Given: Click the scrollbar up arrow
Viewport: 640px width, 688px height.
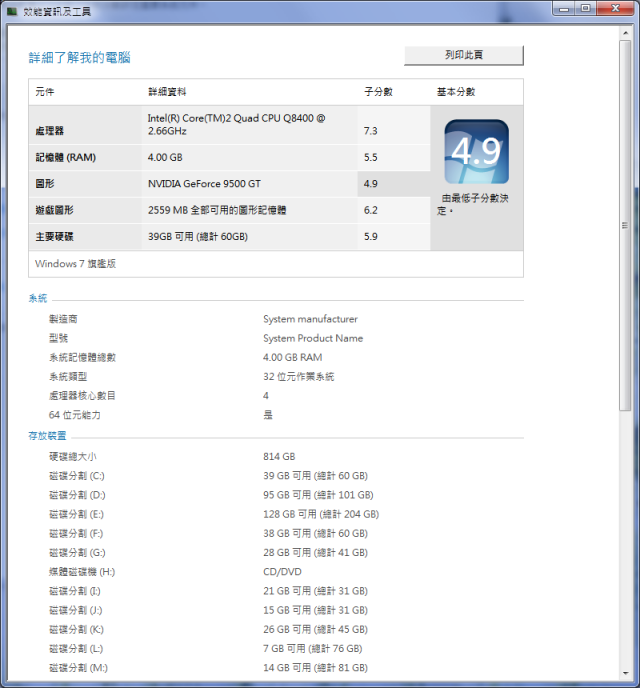Looking at the screenshot, I should tap(626, 33).
